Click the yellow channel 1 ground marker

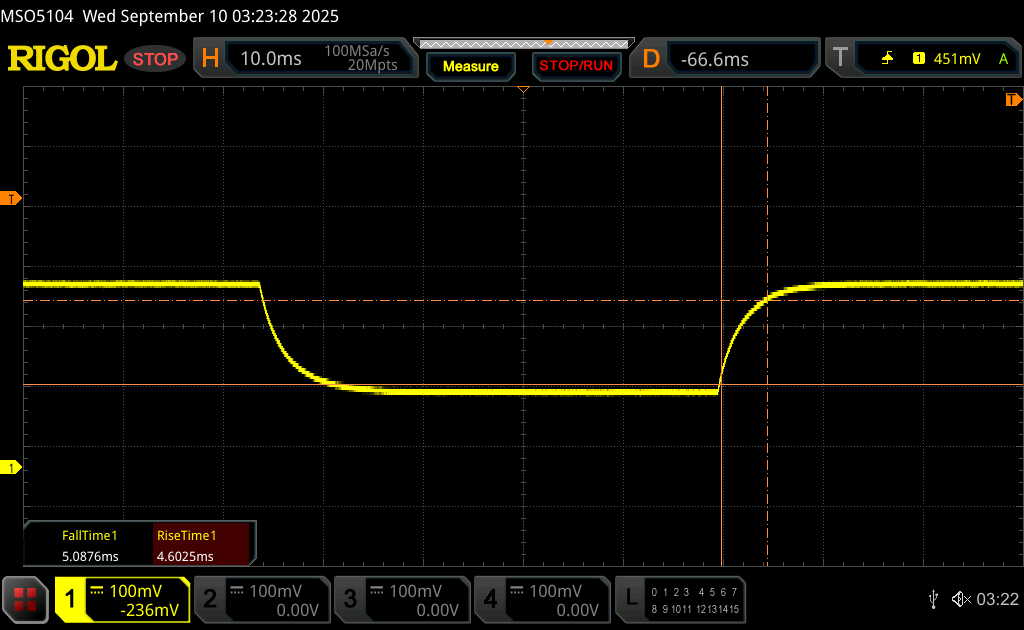click(11, 467)
